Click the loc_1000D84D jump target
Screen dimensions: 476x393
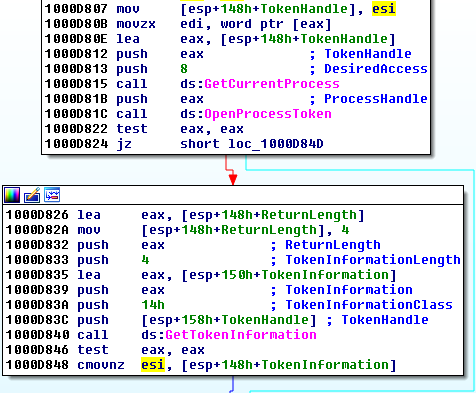click(275, 144)
